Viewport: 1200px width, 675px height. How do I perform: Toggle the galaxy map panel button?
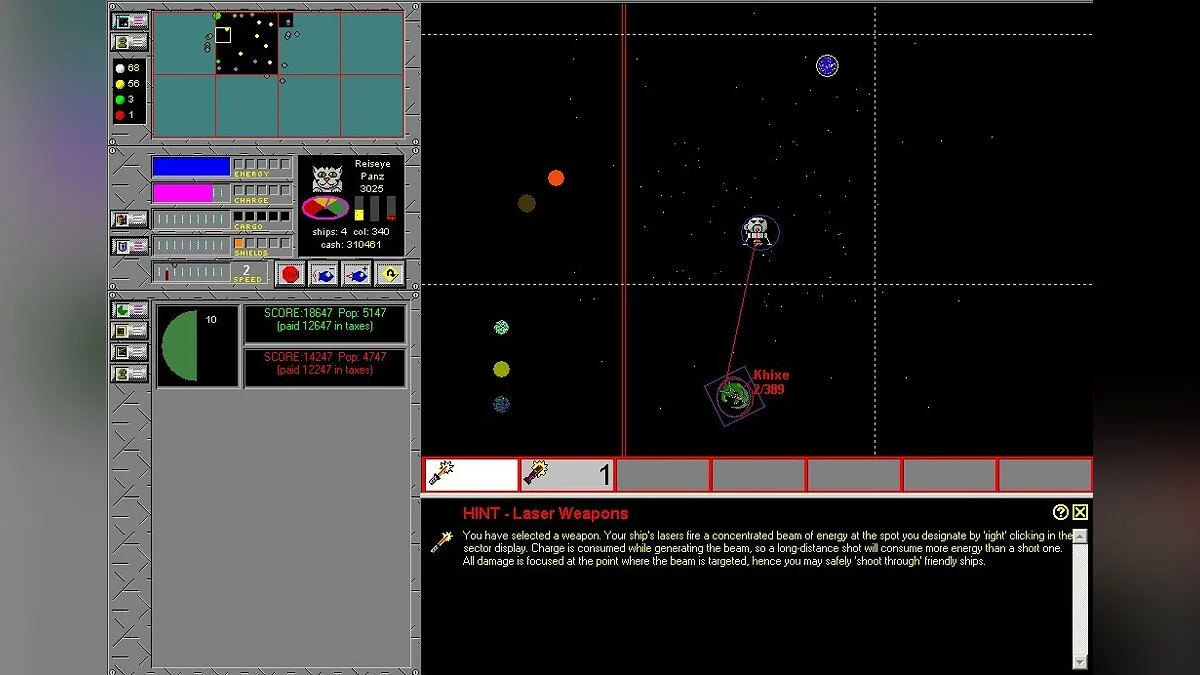(130, 20)
